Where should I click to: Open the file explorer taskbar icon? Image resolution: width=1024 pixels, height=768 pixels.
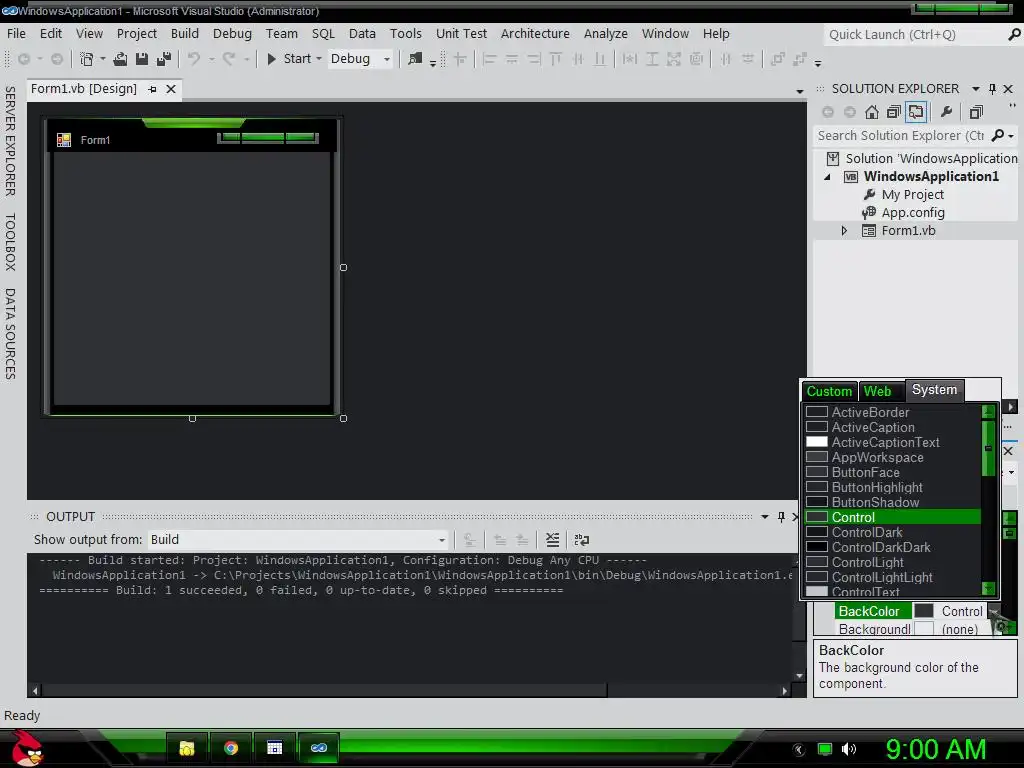187,748
